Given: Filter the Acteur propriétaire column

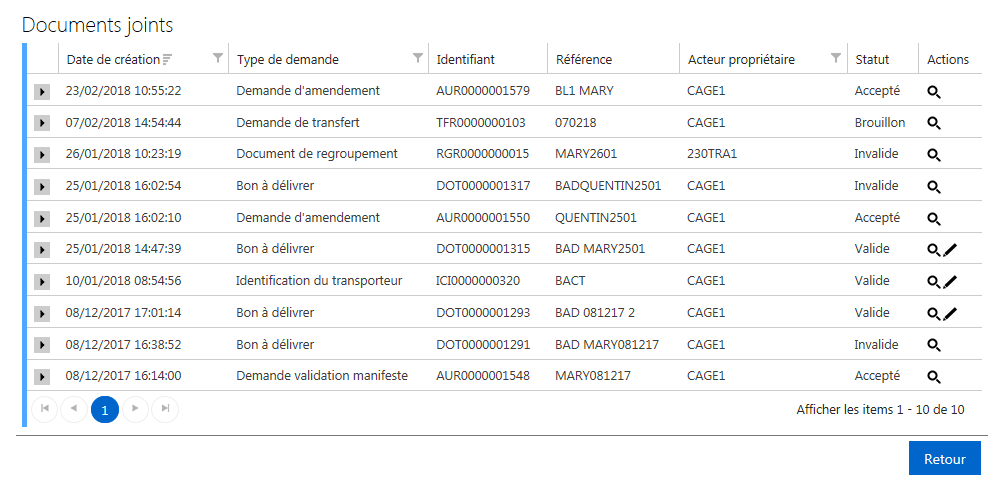Looking at the screenshot, I should pos(835,58).
